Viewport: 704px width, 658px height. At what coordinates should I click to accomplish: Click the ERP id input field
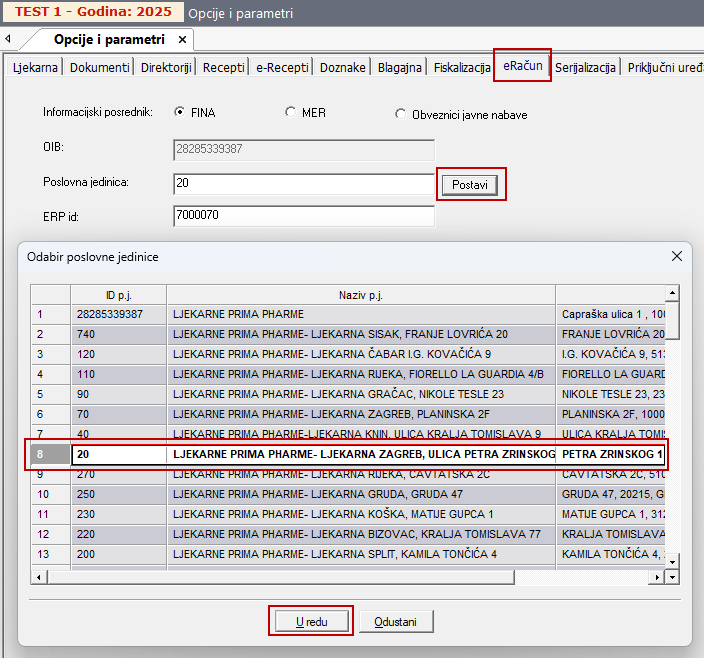(303, 216)
